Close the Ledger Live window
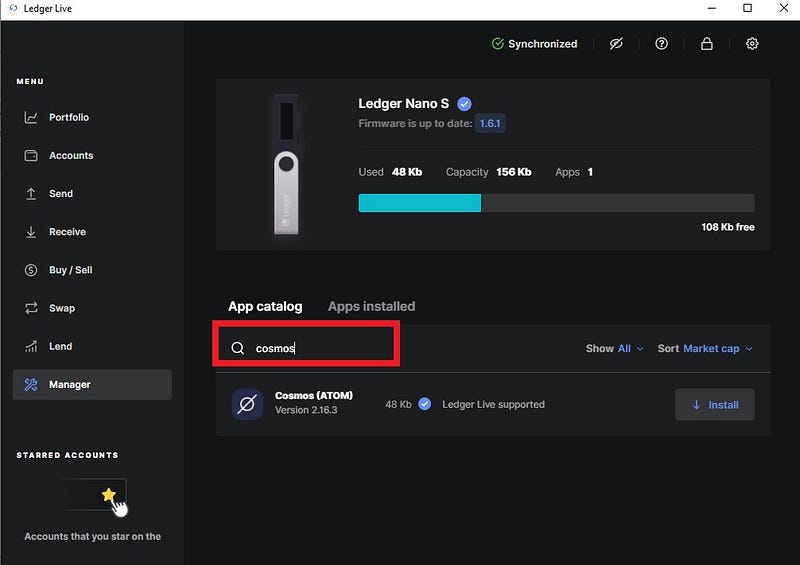800x565 pixels. (784, 8)
